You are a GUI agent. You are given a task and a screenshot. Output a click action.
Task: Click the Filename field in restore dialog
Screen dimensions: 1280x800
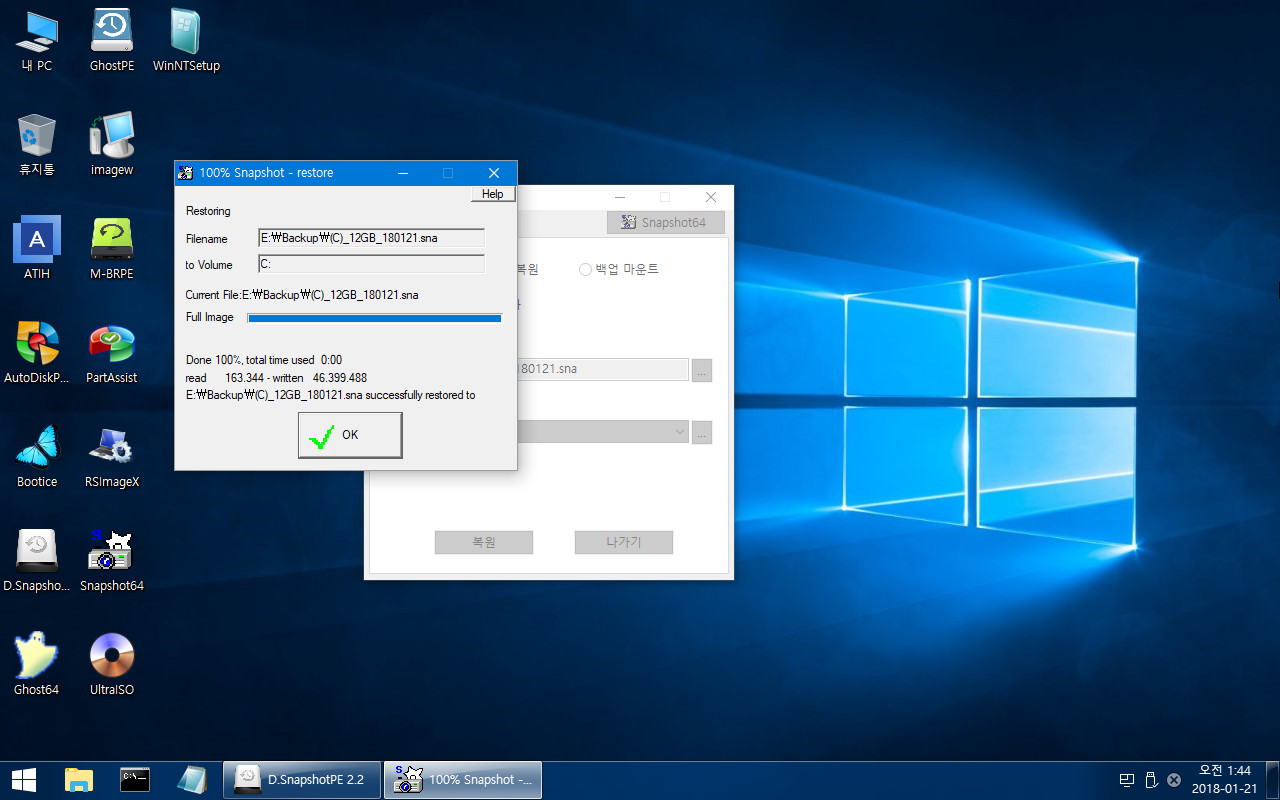click(x=372, y=238)
